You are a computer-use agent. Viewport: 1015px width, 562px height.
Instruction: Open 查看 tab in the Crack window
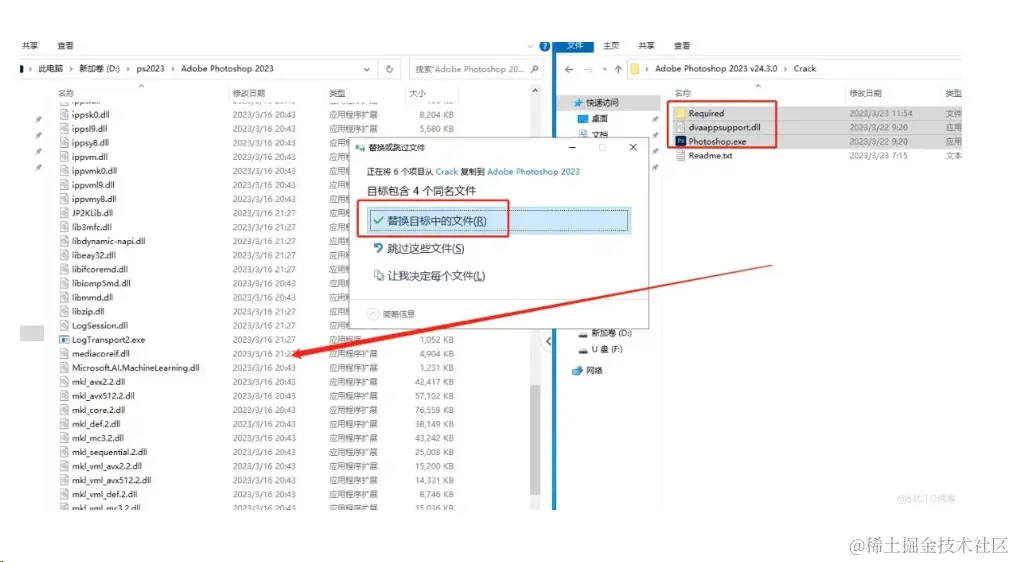pyautogui.click(x=682, y=45)
